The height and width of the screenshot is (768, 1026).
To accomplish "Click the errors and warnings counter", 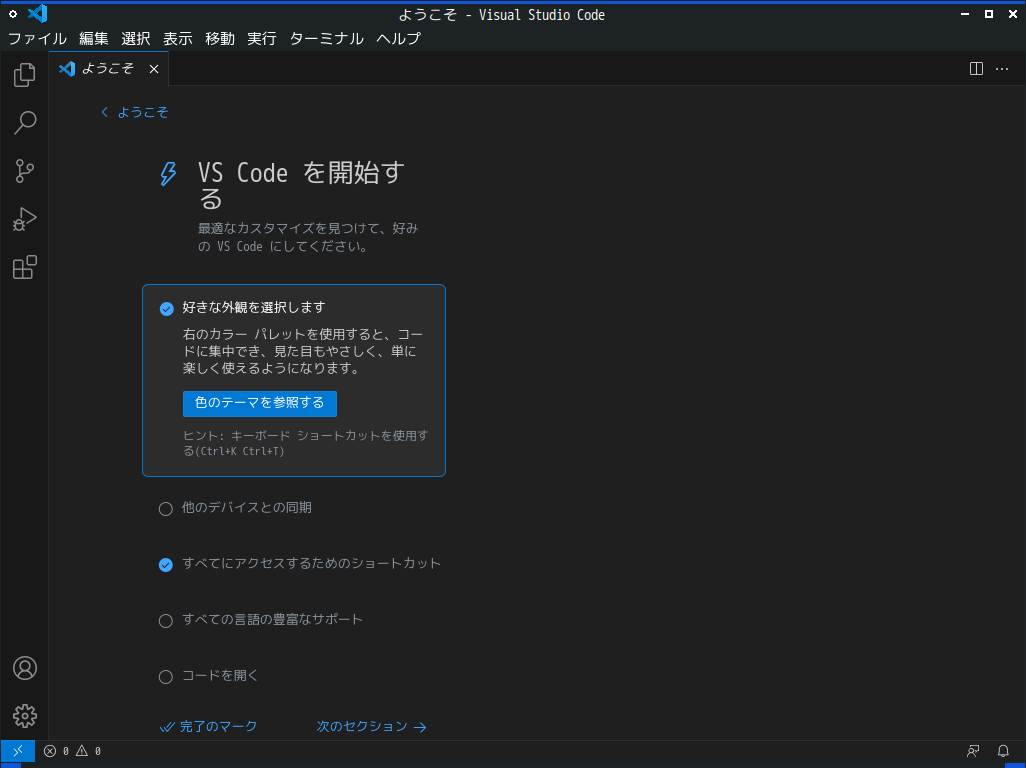I will pyautogui.click(x=70, y=751).
